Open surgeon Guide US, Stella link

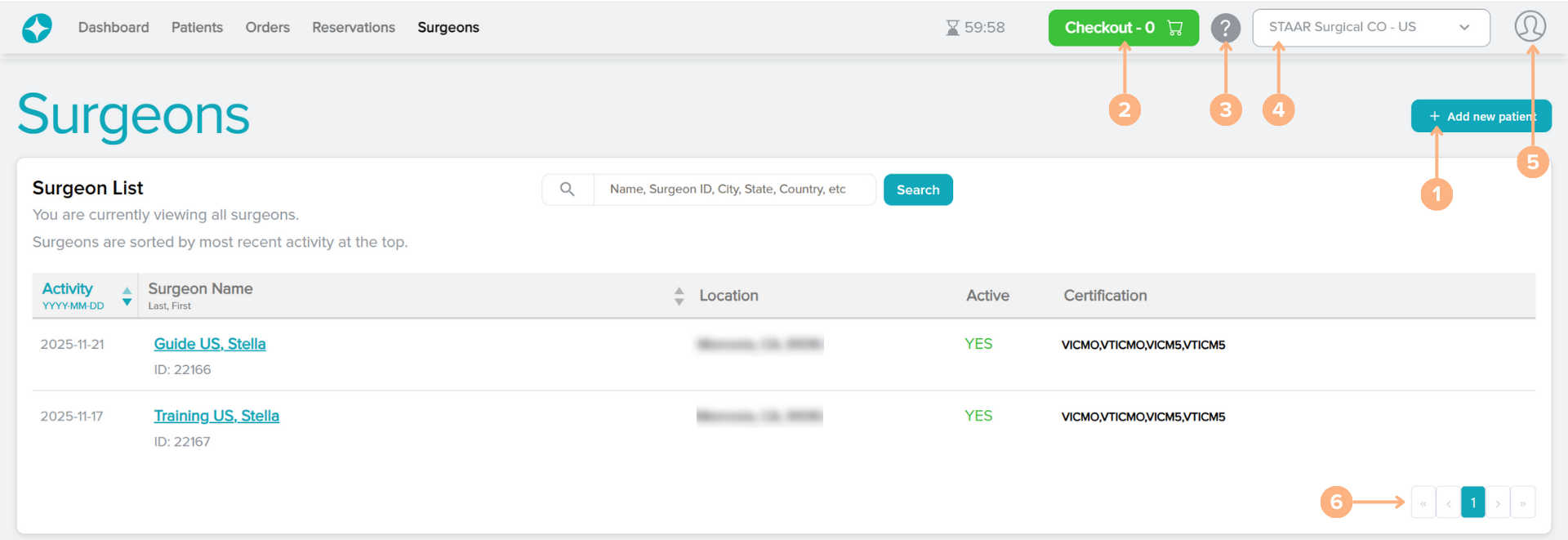point(210,344)
